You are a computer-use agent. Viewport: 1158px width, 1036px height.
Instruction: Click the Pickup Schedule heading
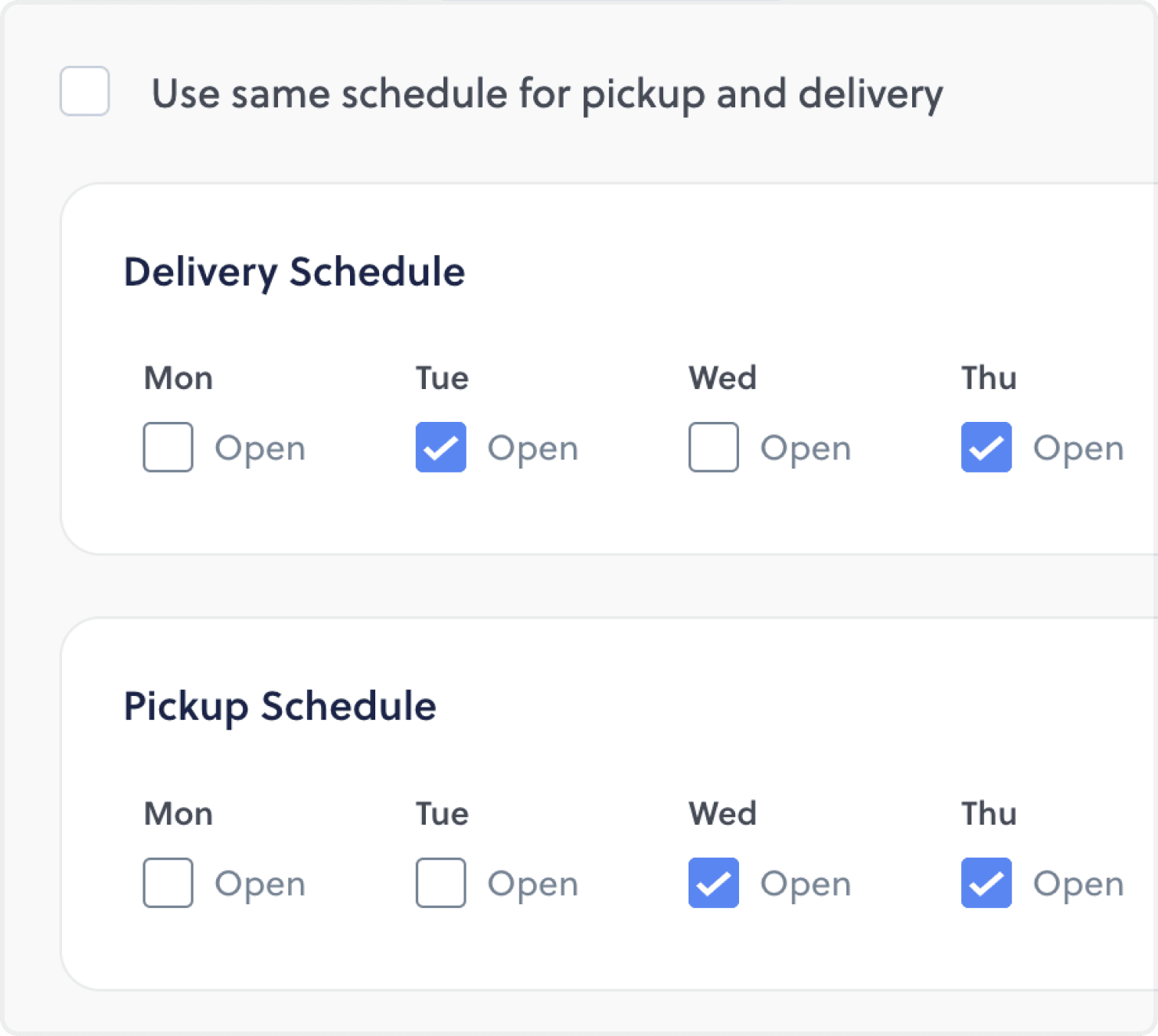(280, 706)
